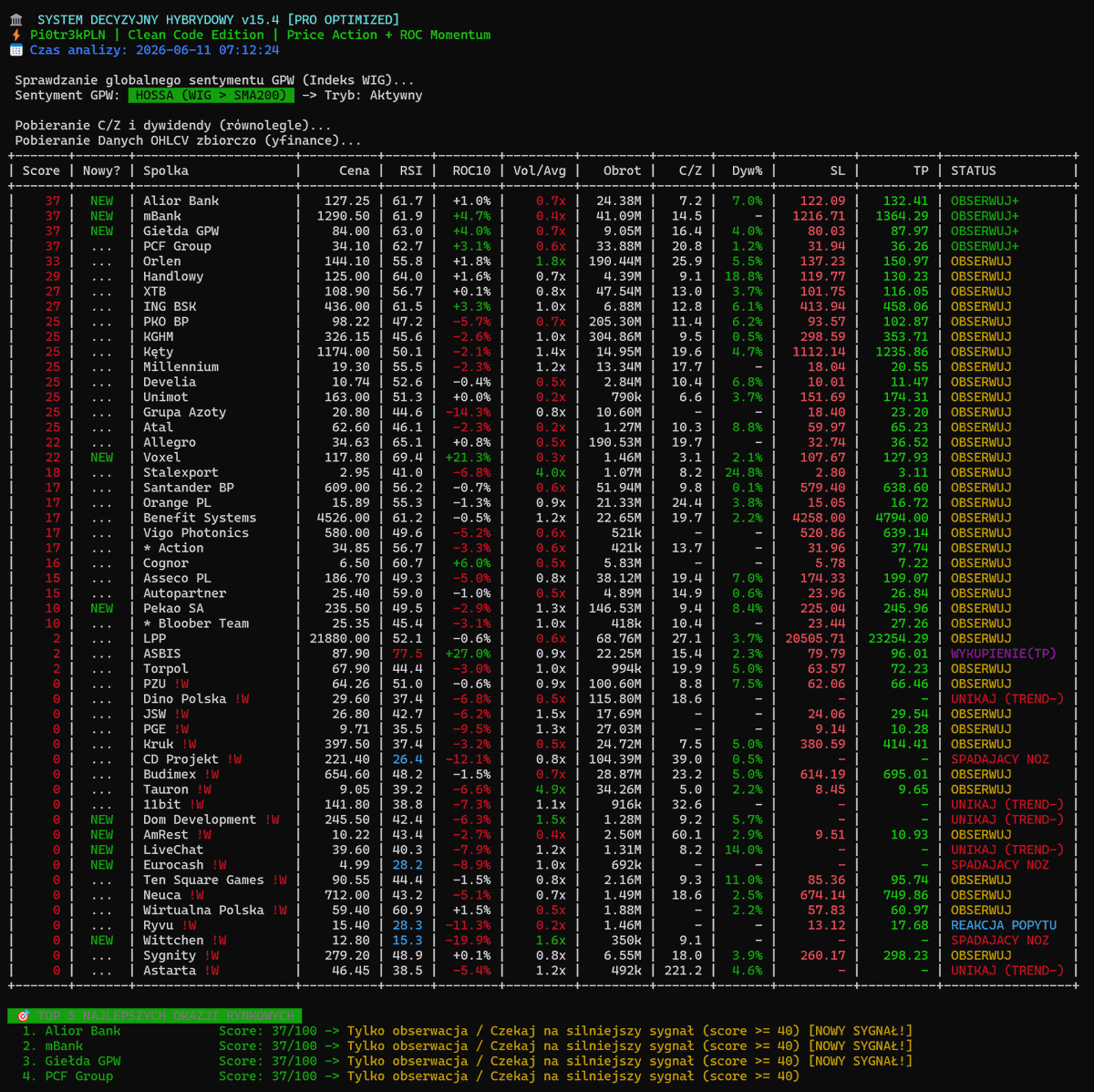The image size is (1094, 1092).
Task: Click the !W marker after Ten Square Games
Action: coord(279,880)
